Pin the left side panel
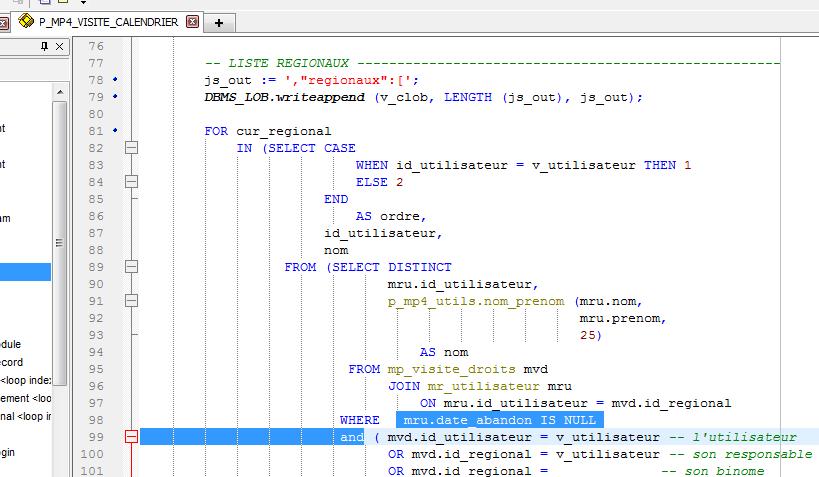This screenshot has width=819, height=477. (x=44, y=47)
